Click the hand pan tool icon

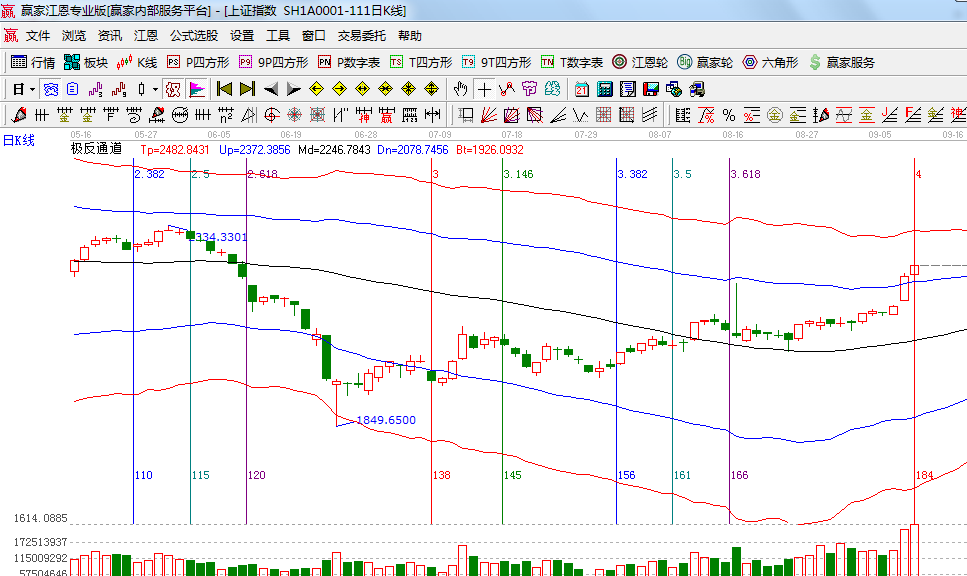461,89
